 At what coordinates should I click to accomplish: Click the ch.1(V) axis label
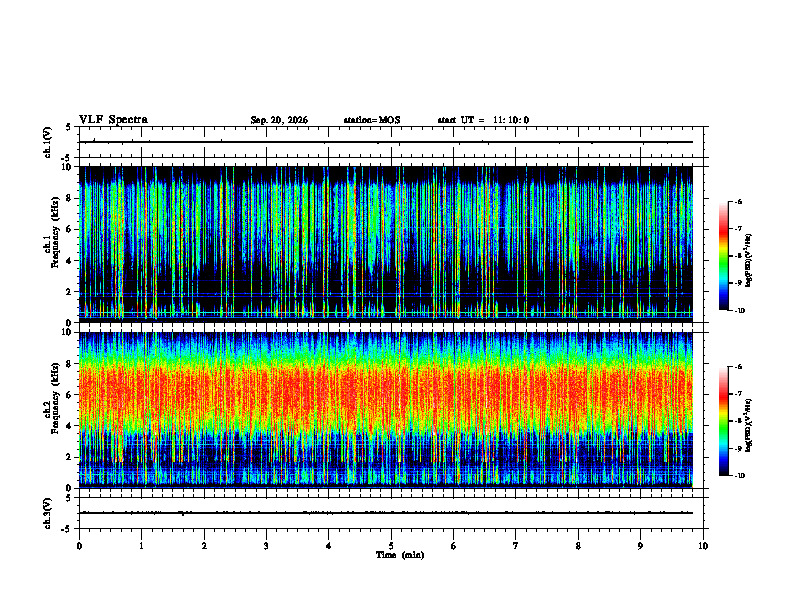point(47,142)
